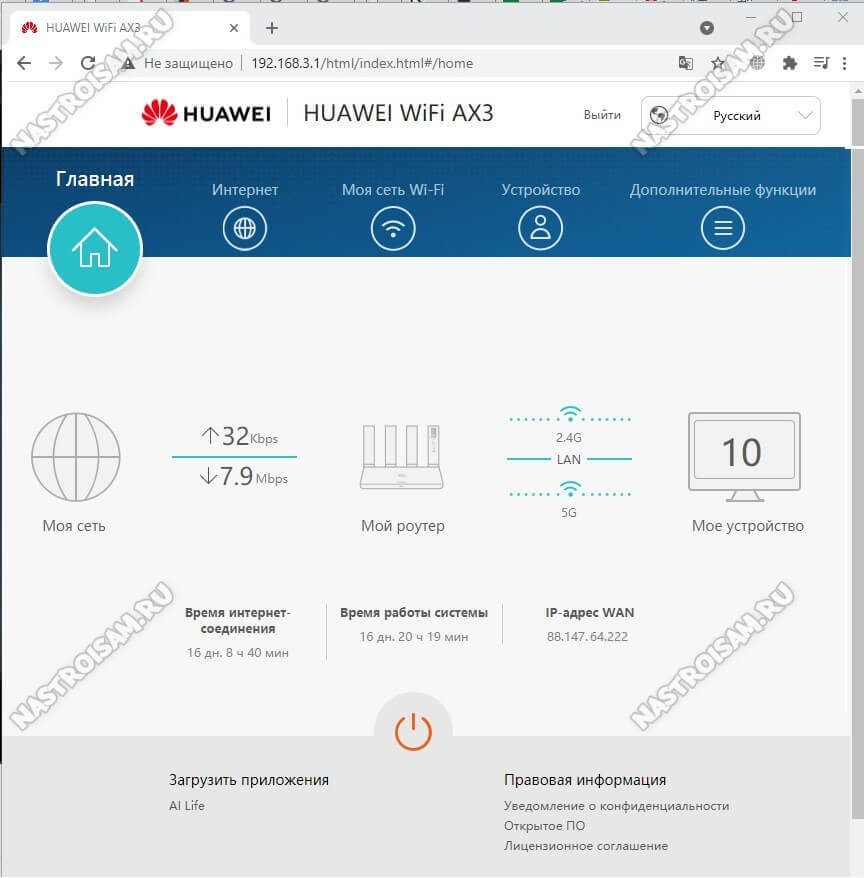Bookmark the page with the star icon
The width and height of the screenshot is (864, 878).
pyautogui.click(x=717, y=63)
